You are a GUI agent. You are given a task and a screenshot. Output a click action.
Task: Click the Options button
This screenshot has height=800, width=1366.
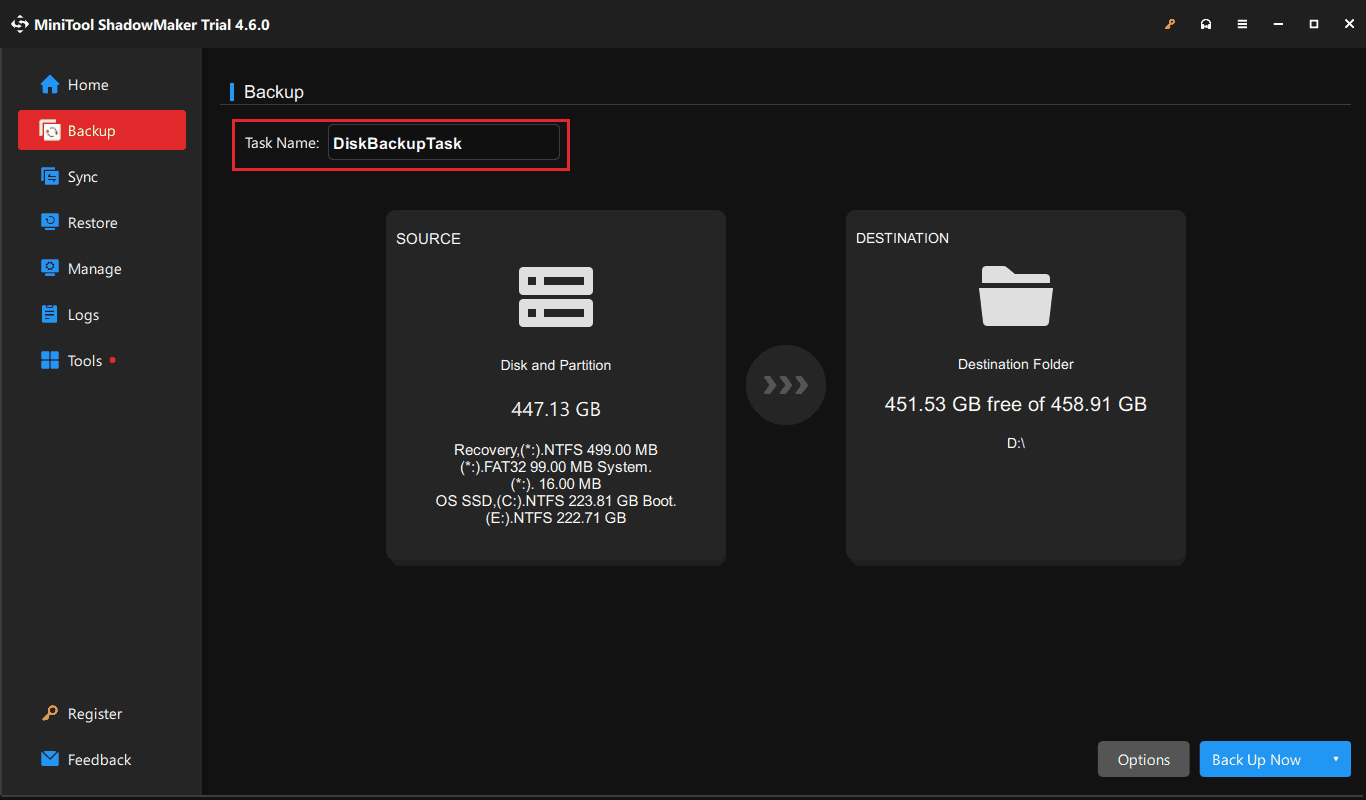(1144, 759)
